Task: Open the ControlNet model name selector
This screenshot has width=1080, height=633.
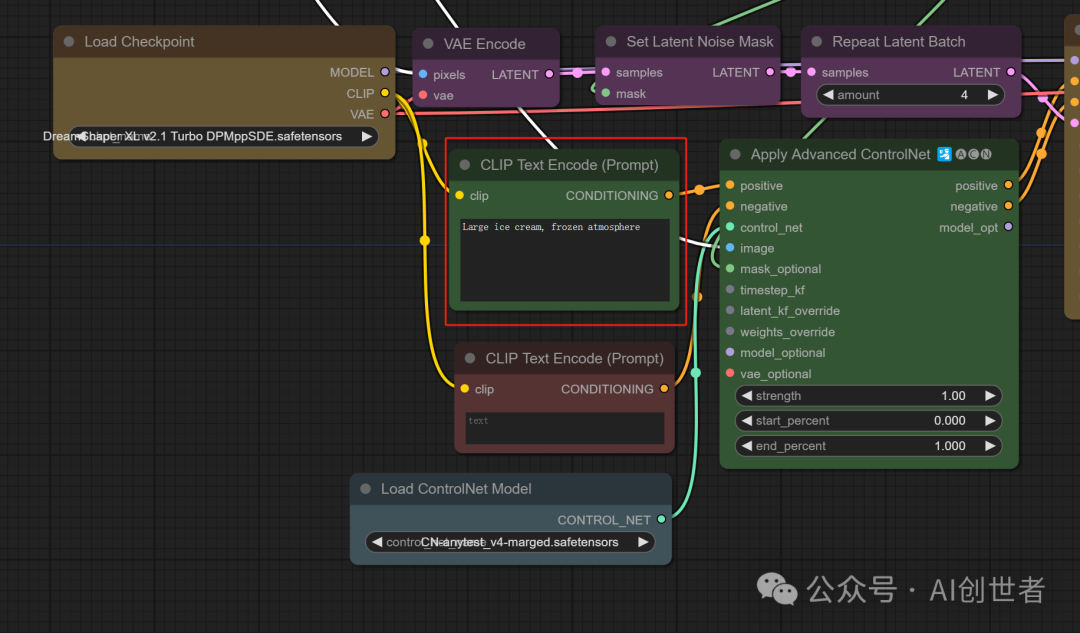Action: click(510, 542)
